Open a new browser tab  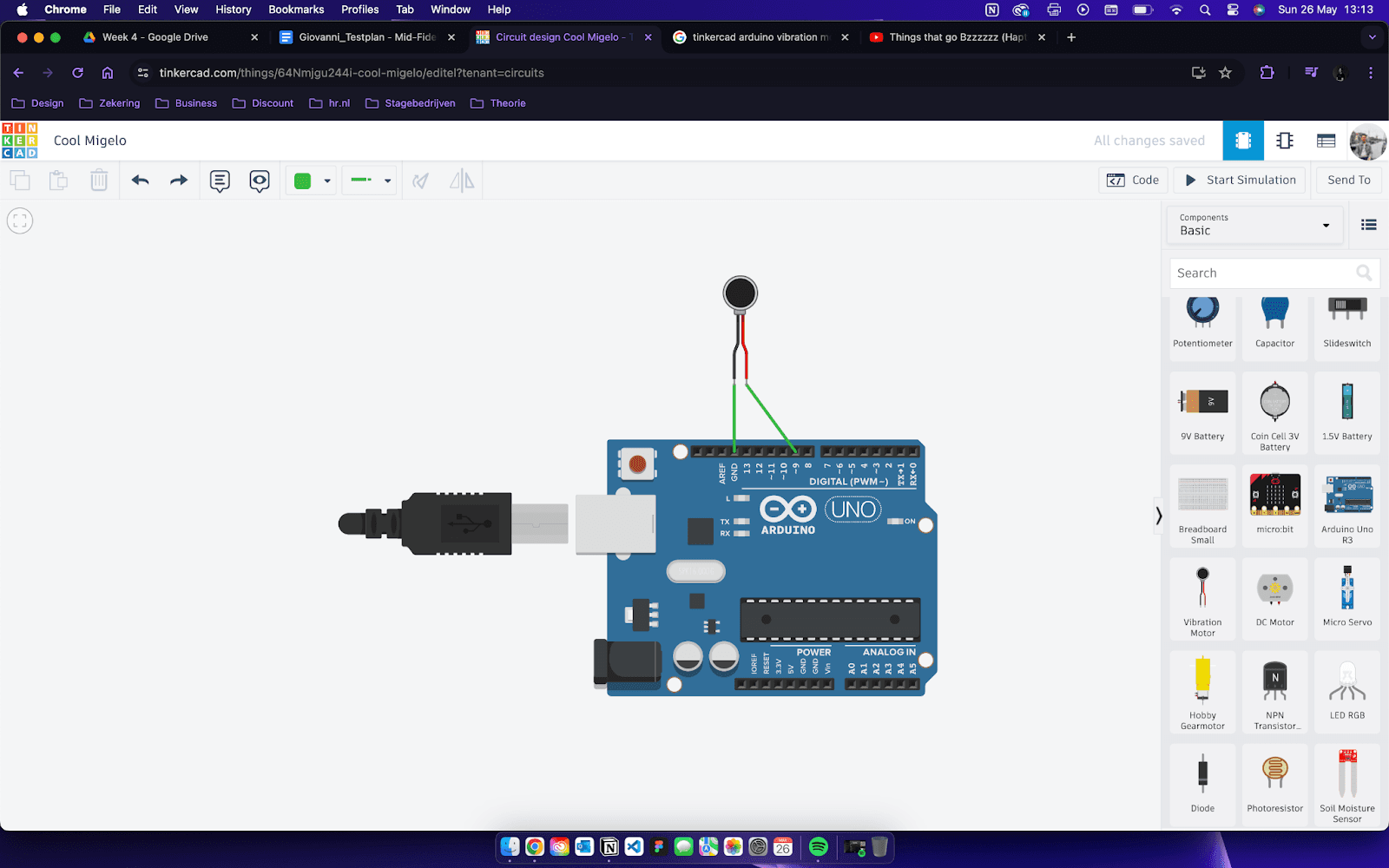click(x=1071, y=37)
